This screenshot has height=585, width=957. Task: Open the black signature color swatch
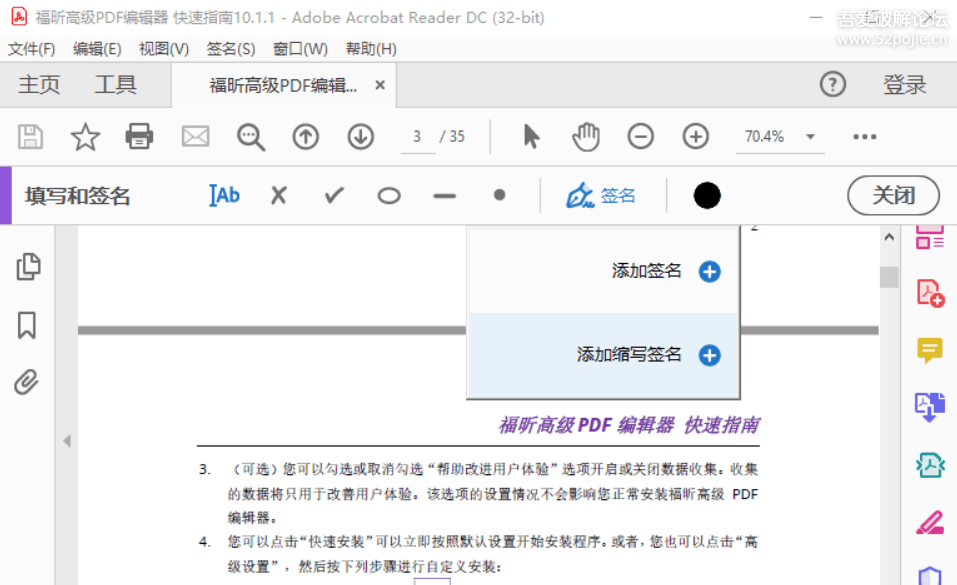pyautogui.click(x=706, y=195)
